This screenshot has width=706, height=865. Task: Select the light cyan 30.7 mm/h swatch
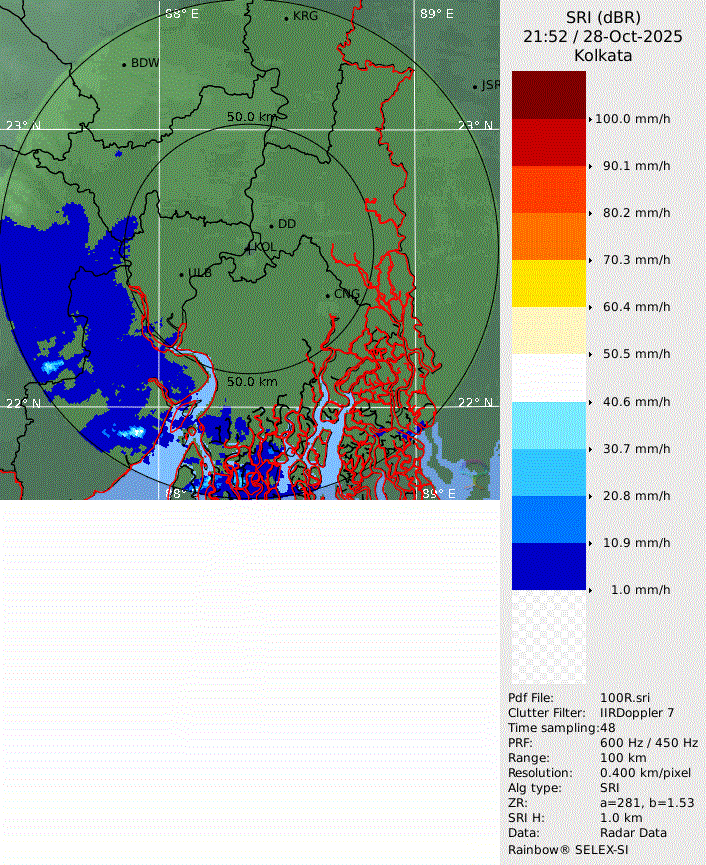(548, 425)
